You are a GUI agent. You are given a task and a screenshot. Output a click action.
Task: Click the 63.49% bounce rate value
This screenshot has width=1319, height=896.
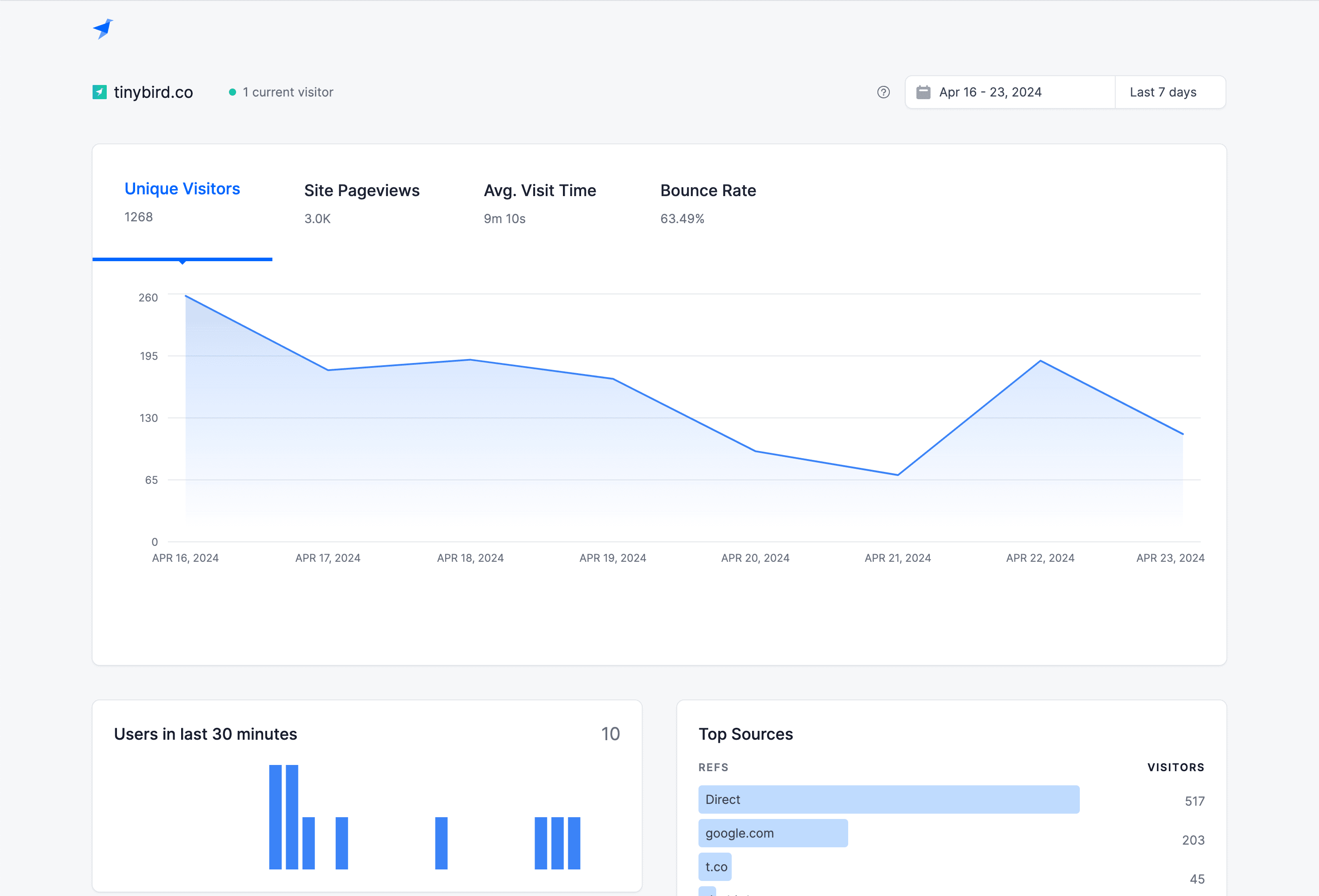pyautogui.click(x=682, y=218)
